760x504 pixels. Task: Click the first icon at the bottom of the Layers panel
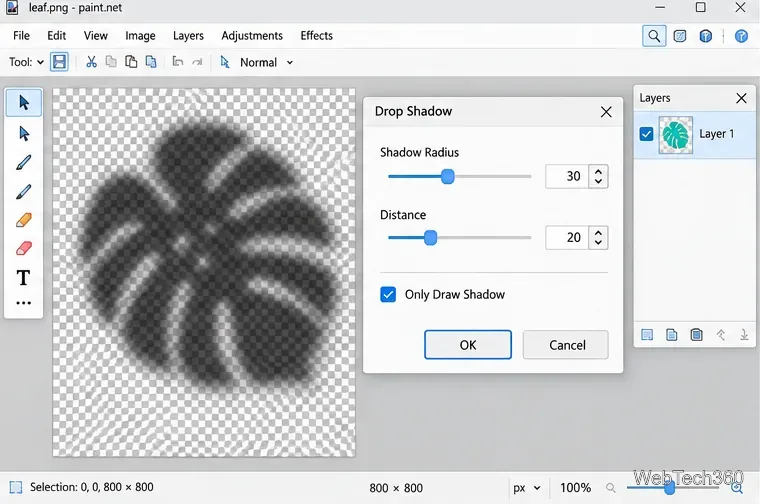coord(647,334)
